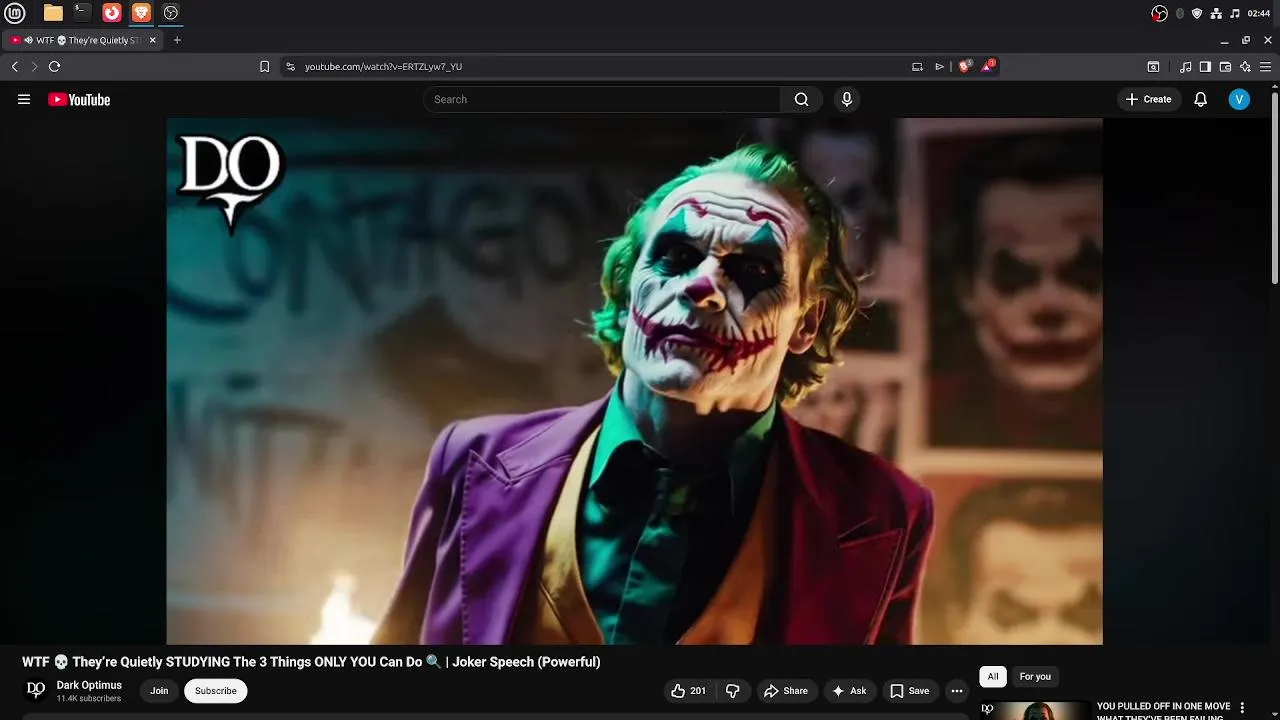
Task: Select the All filter chip
Action: point(993,677)
